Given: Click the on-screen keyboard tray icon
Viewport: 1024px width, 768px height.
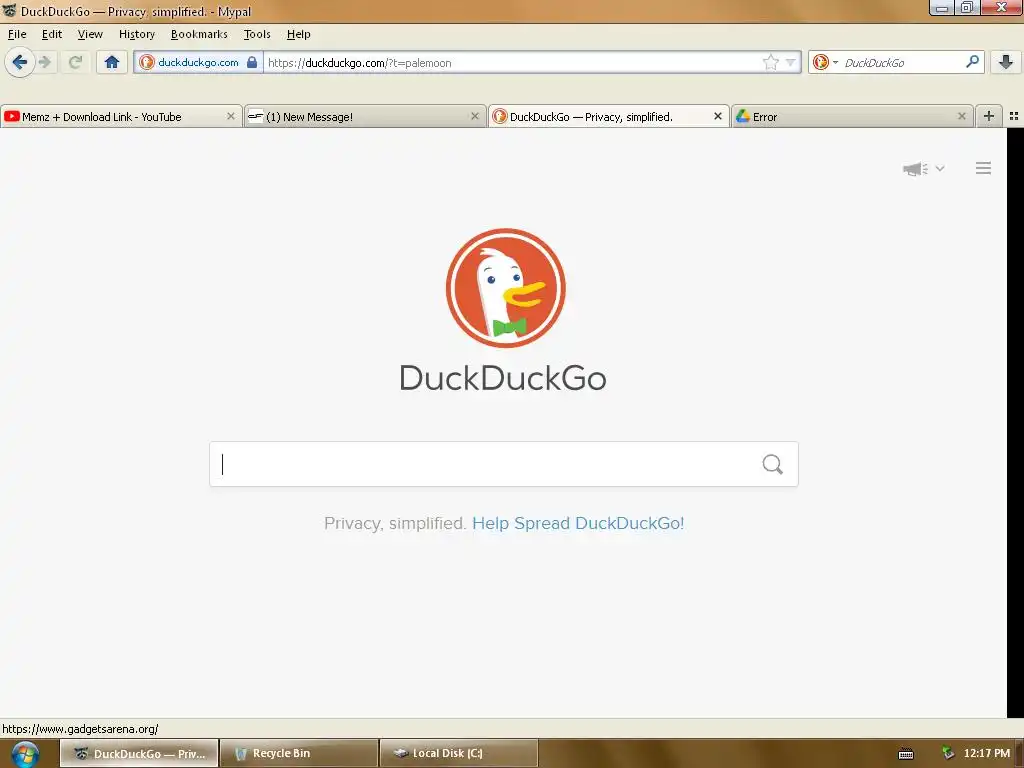Looking at the screenshot, I should coord(906,754).
